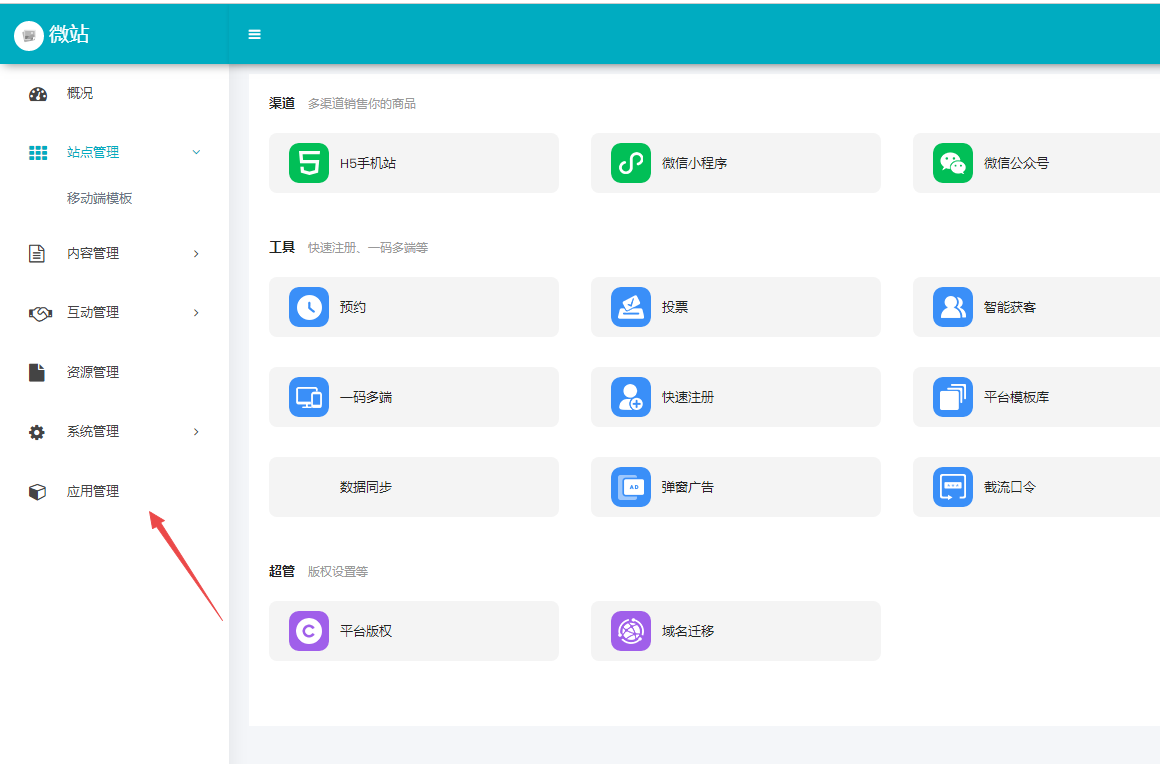This screenshot has width=1160, height=764.
Task: Click the 微信公众号 label text
Action: point(1016,163)
